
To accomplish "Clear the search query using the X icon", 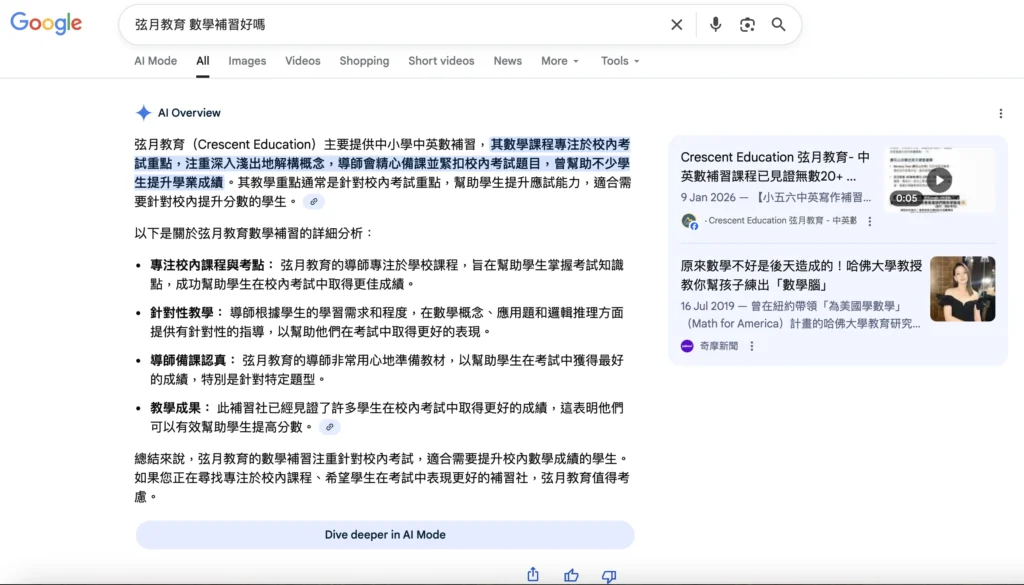I will (676, 24).
